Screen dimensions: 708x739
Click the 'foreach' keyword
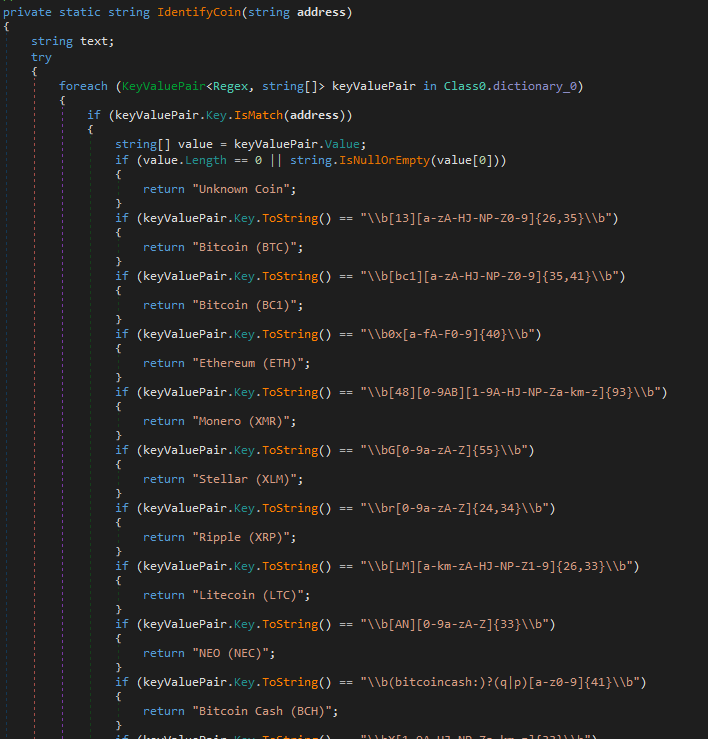coord(83,86)
